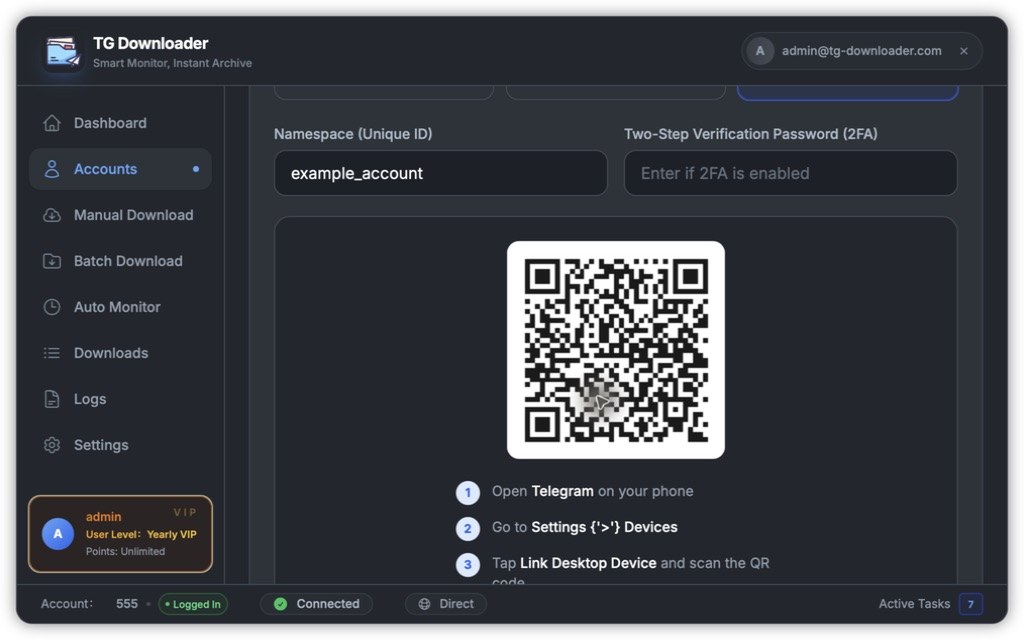Click the header avatar letter A
1024x640 pixels.
click(x=760, y=51)
